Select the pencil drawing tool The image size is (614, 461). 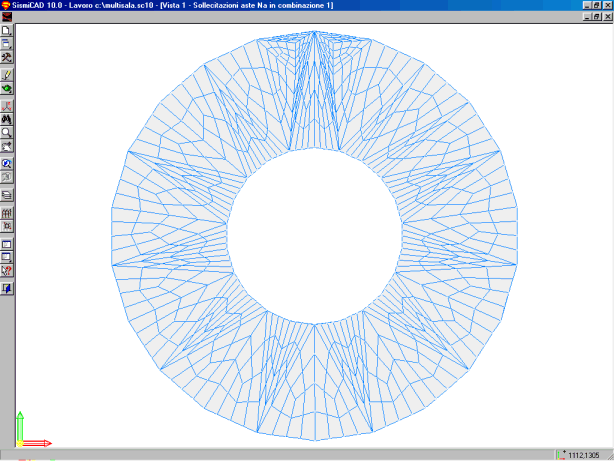7,75
